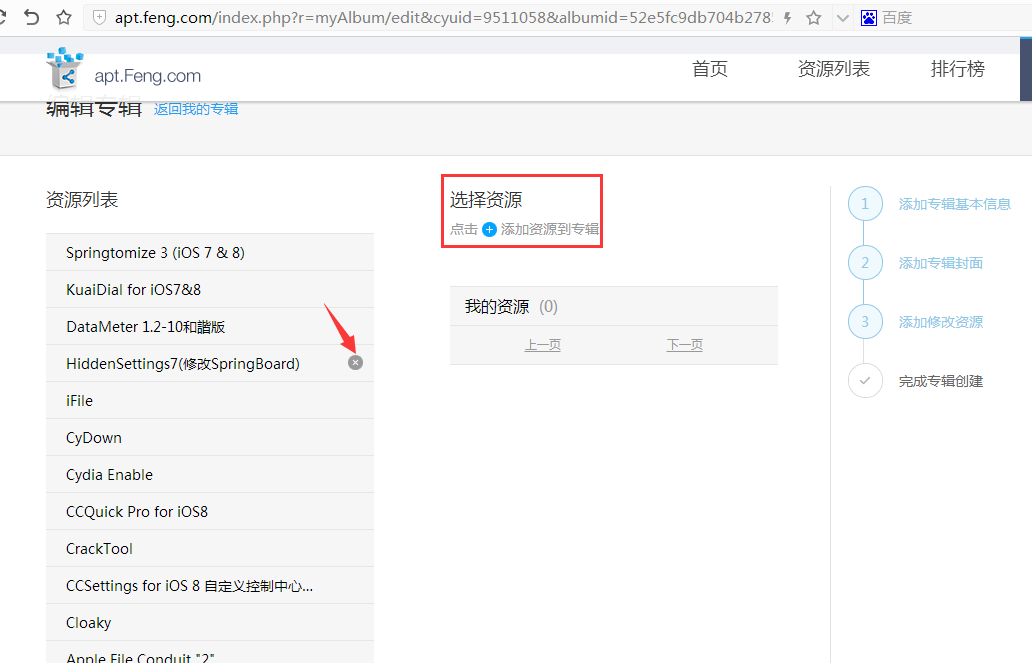Screen dimensions: 1032x663
Task: Select the CyDown resource row
Action: pos(210,437)
